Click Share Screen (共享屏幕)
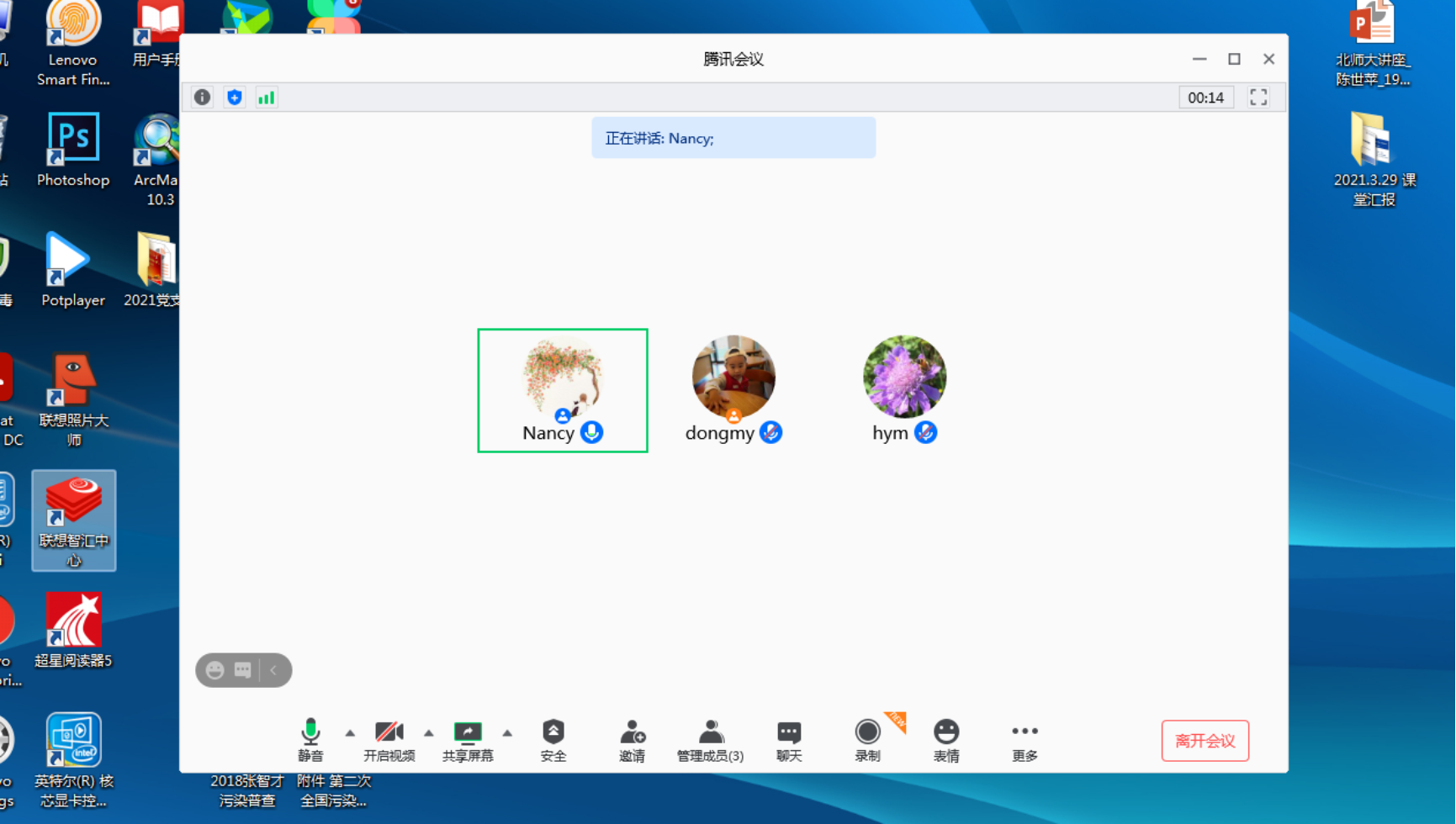The height and width of the screenshot is (824, 1456). coord(468,740)
